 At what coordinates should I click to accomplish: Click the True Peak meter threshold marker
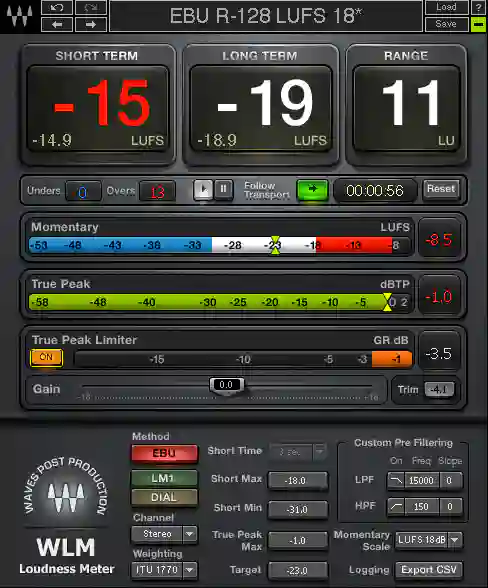coord(387,302)
